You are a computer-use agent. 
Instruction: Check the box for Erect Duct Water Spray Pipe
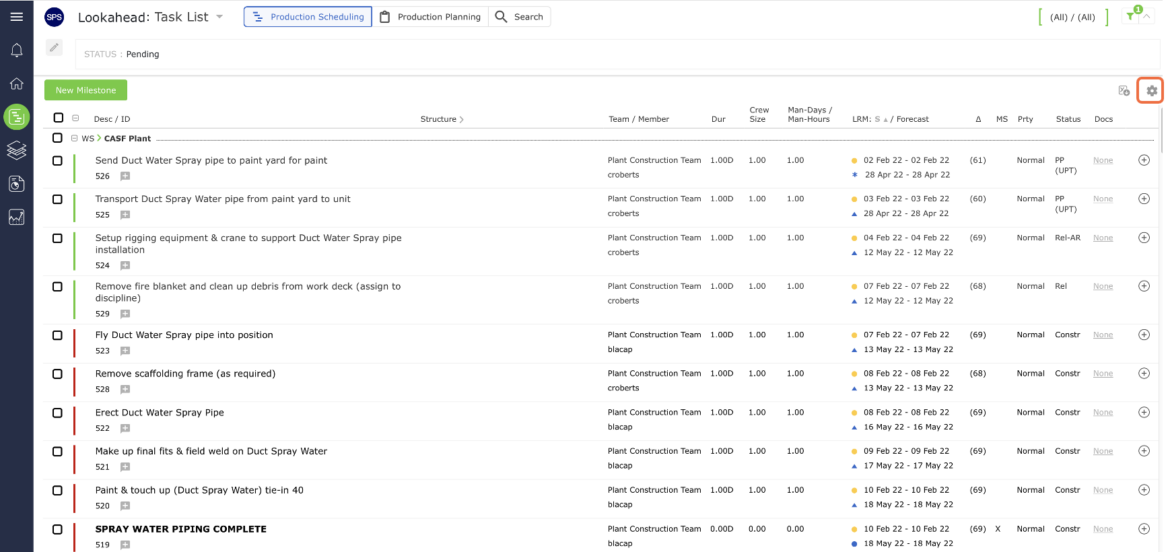click(57, 413)
